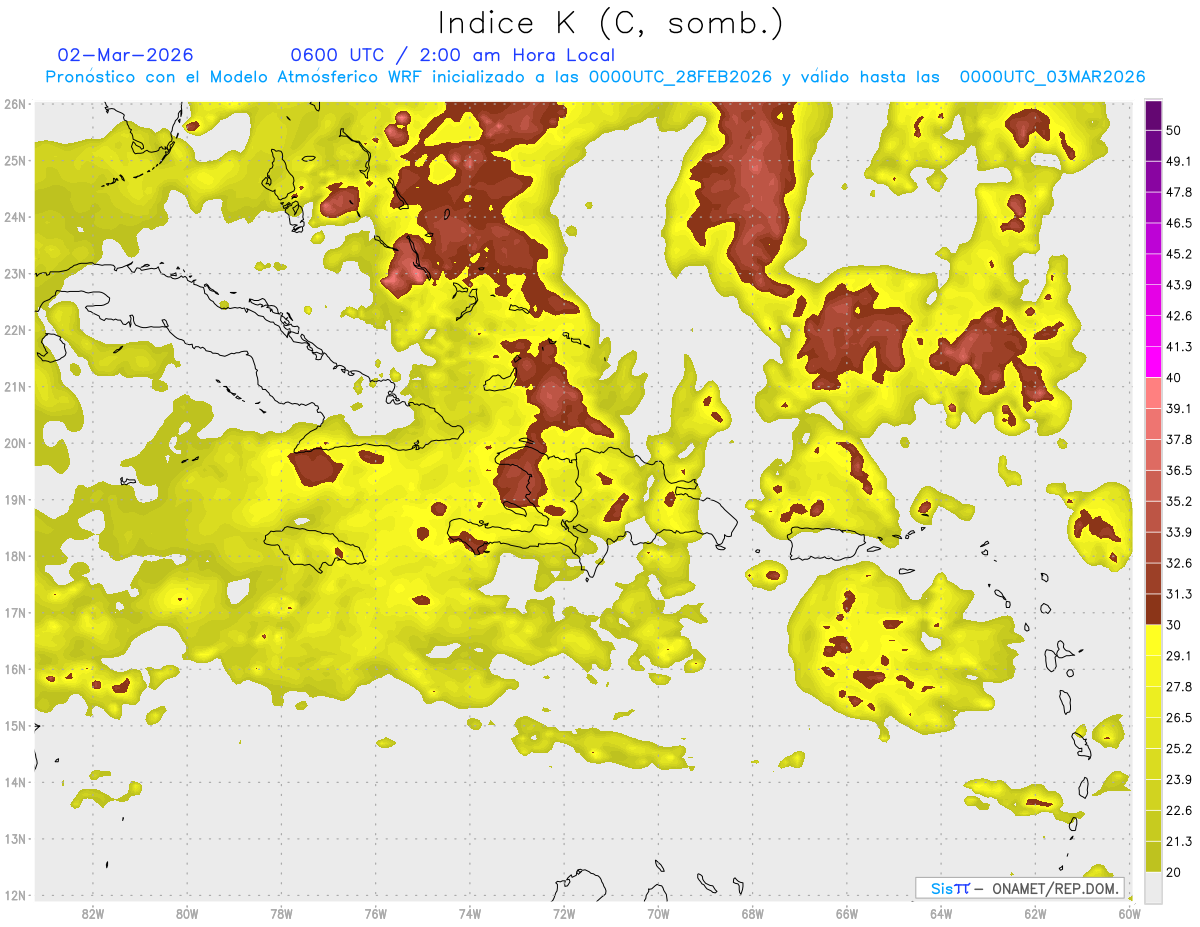Pick the 22.6 color scale value
The image size is (1200, 927).
pyautogui.click(x=1179, y=811)
